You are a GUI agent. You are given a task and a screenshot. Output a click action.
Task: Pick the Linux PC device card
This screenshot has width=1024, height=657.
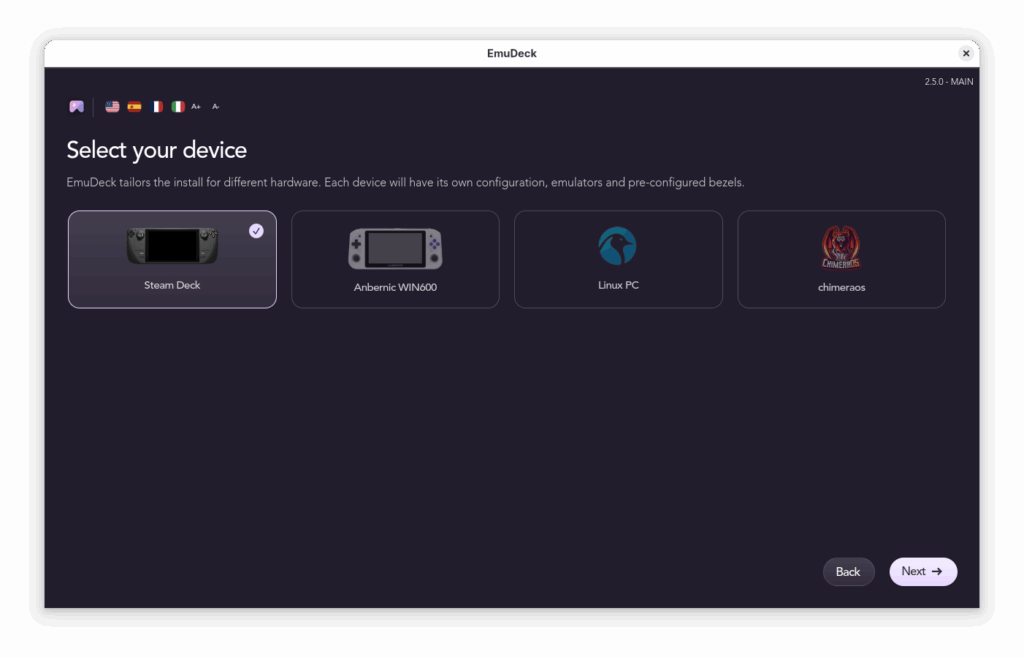pyautogui.click(x=618, y=259)
